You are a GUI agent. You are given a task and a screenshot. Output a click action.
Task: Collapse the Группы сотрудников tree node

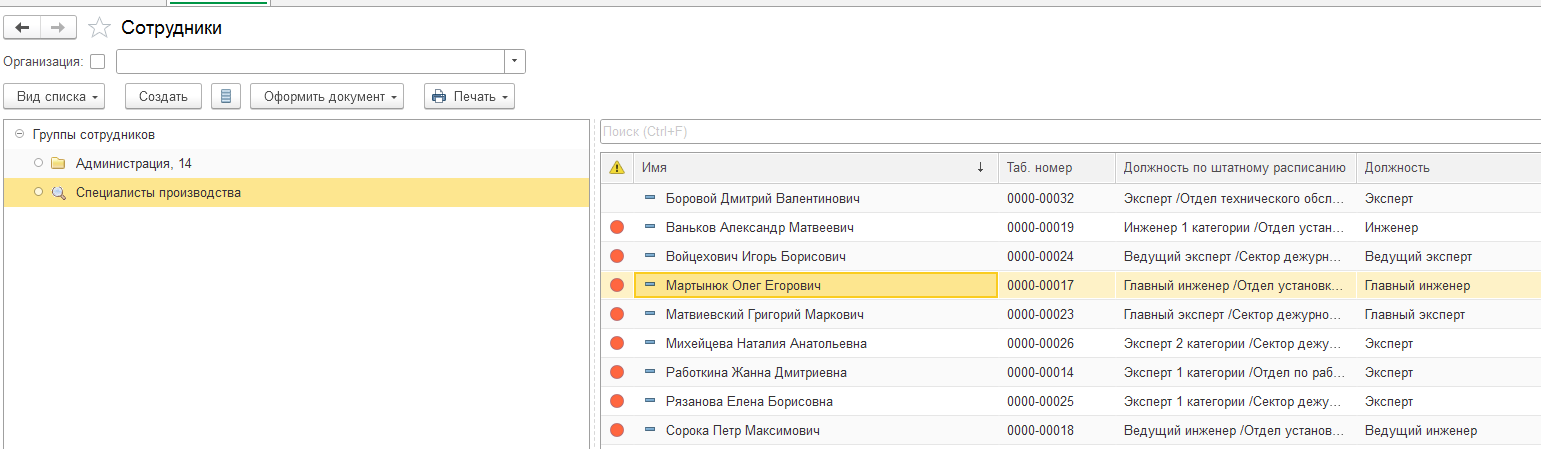coord(20,134)
